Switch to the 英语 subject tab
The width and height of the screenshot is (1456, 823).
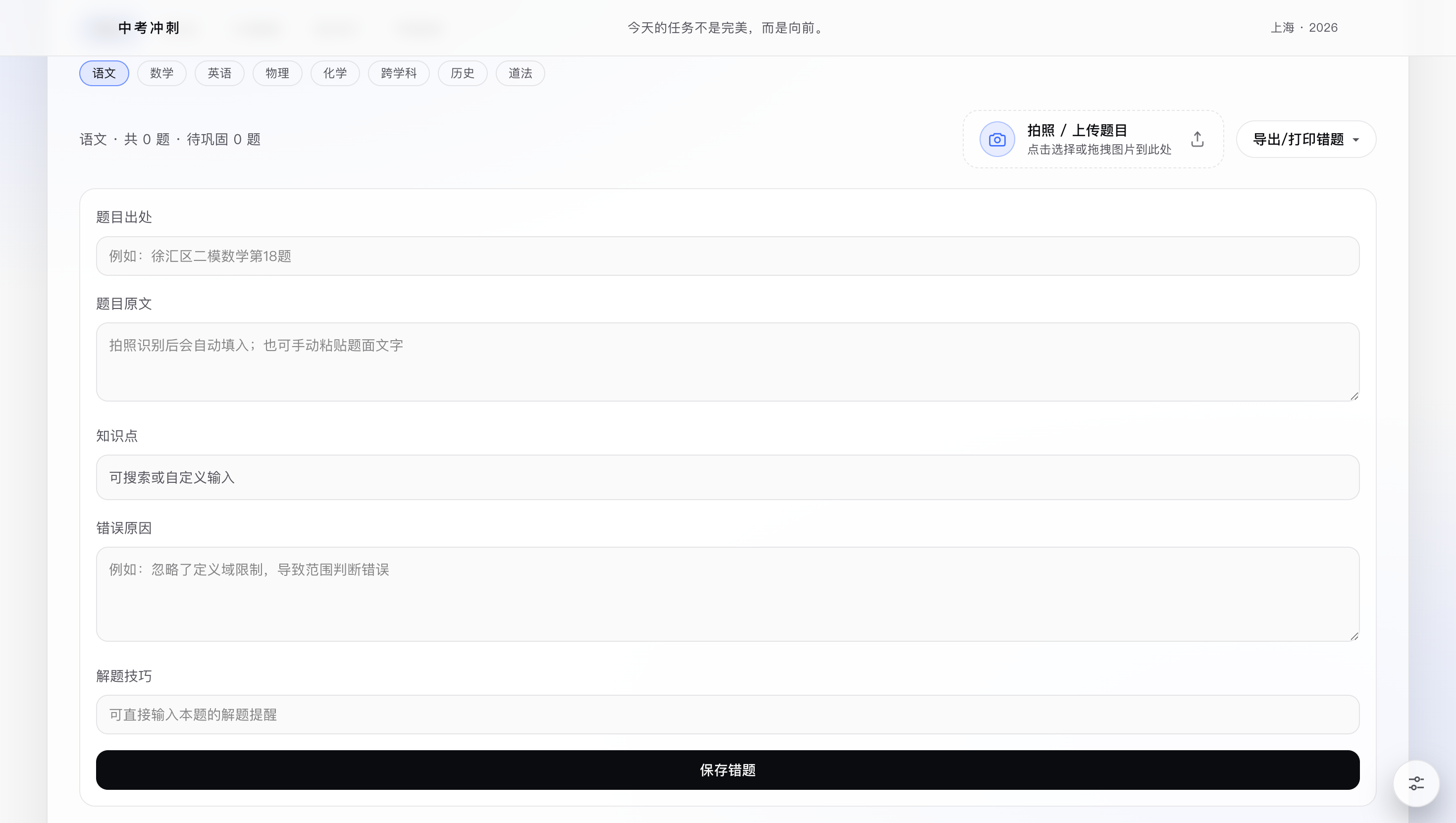pos(219,73)
